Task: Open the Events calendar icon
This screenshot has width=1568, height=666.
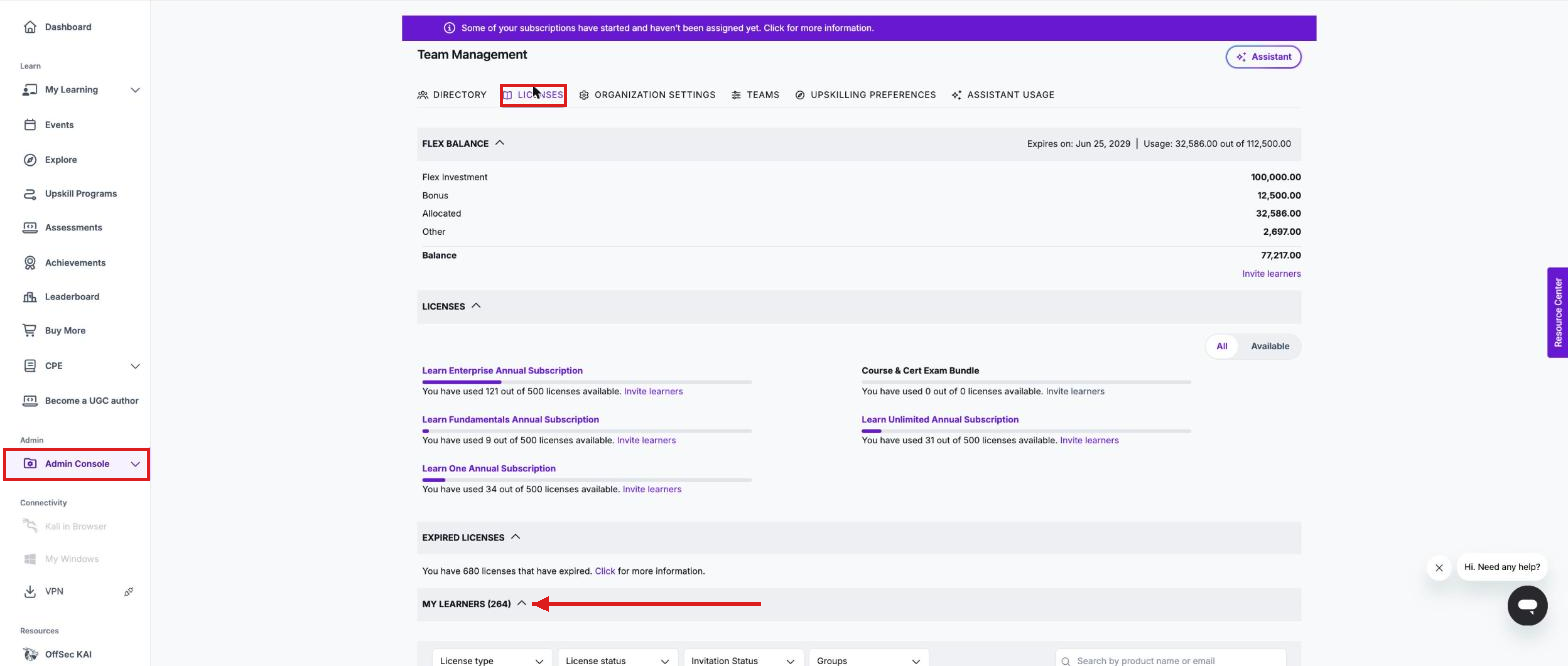Action: click(30, 125)
